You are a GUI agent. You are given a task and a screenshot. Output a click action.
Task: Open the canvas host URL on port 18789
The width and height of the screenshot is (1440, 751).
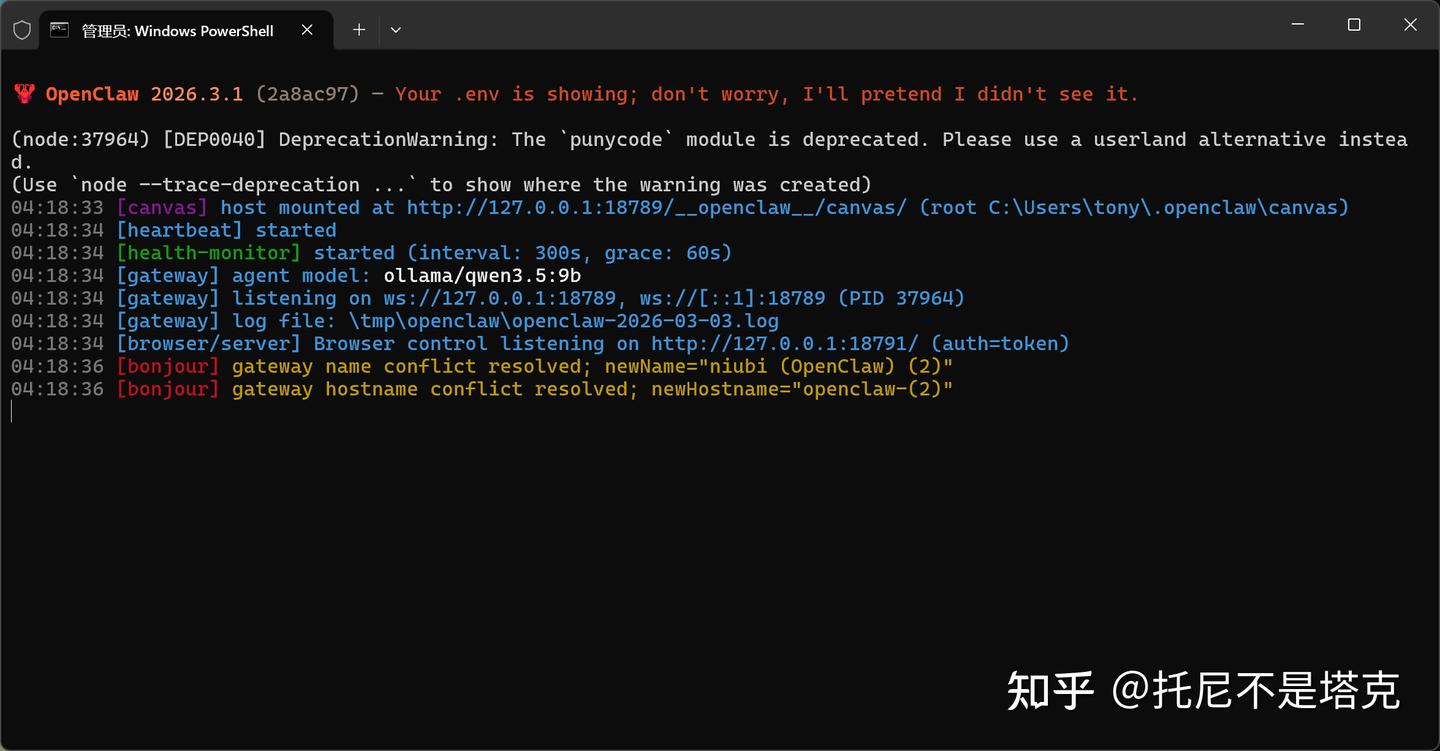pyautogui.click(x=657, y=208)
